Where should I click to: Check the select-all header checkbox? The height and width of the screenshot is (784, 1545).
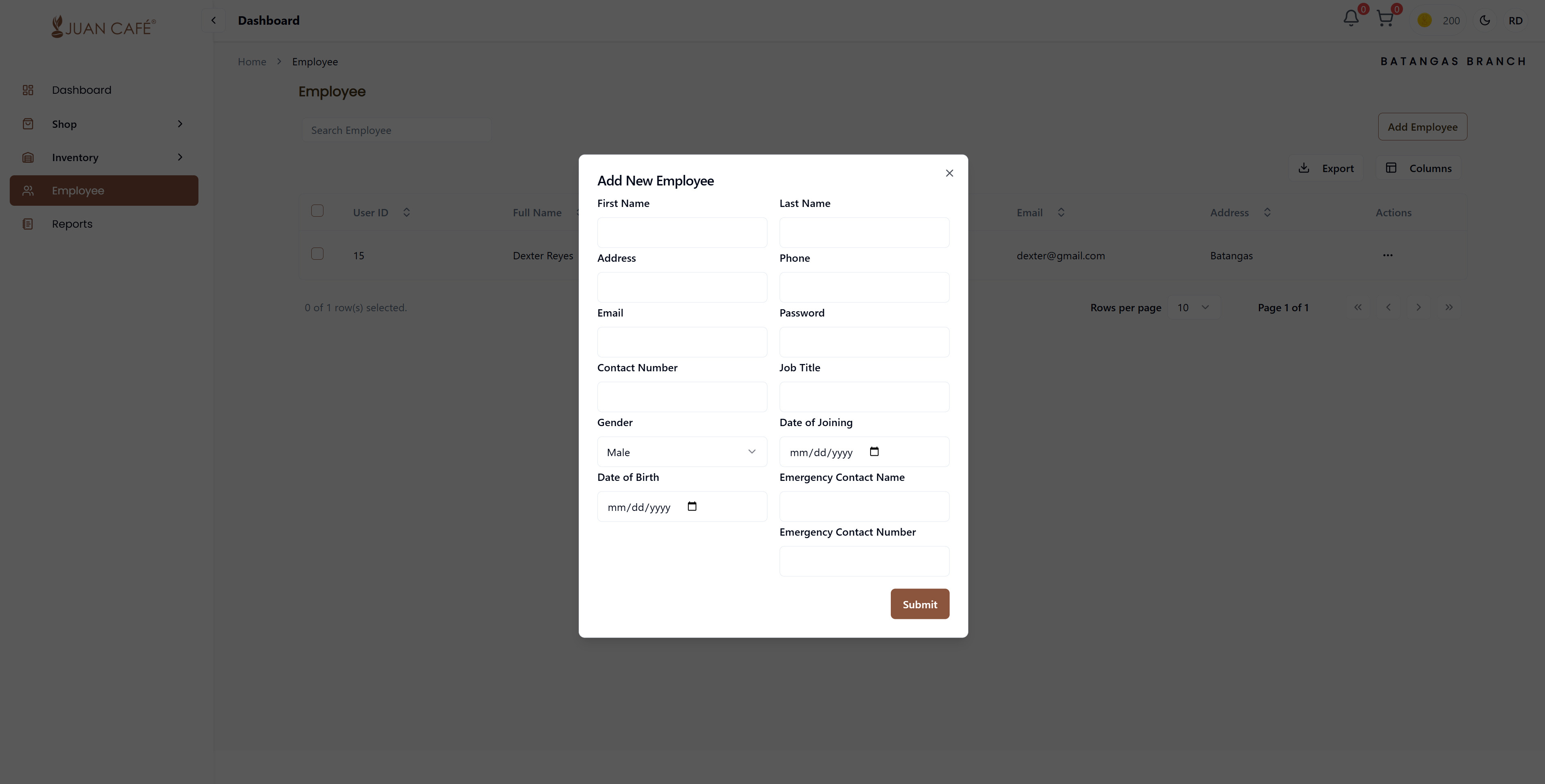[317, 211]
